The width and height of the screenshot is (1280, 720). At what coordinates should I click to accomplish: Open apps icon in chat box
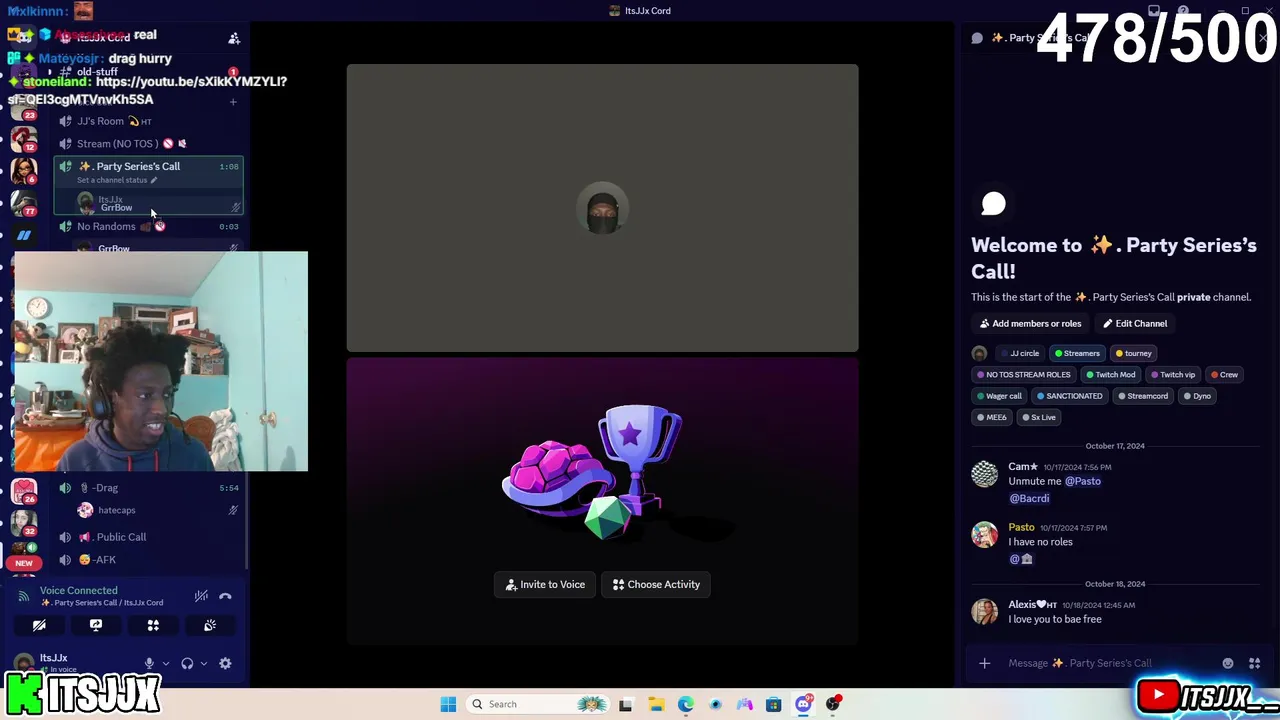1254,663
